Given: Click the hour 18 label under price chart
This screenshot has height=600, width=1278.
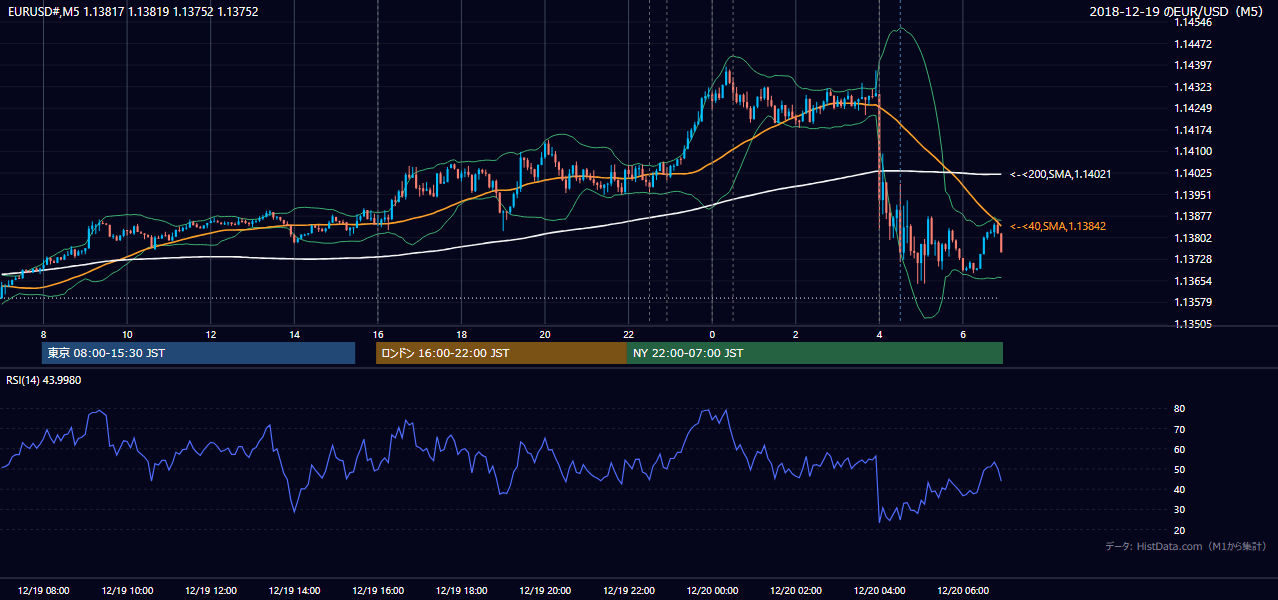Looking at the screenshot, I should coord(461,334).
